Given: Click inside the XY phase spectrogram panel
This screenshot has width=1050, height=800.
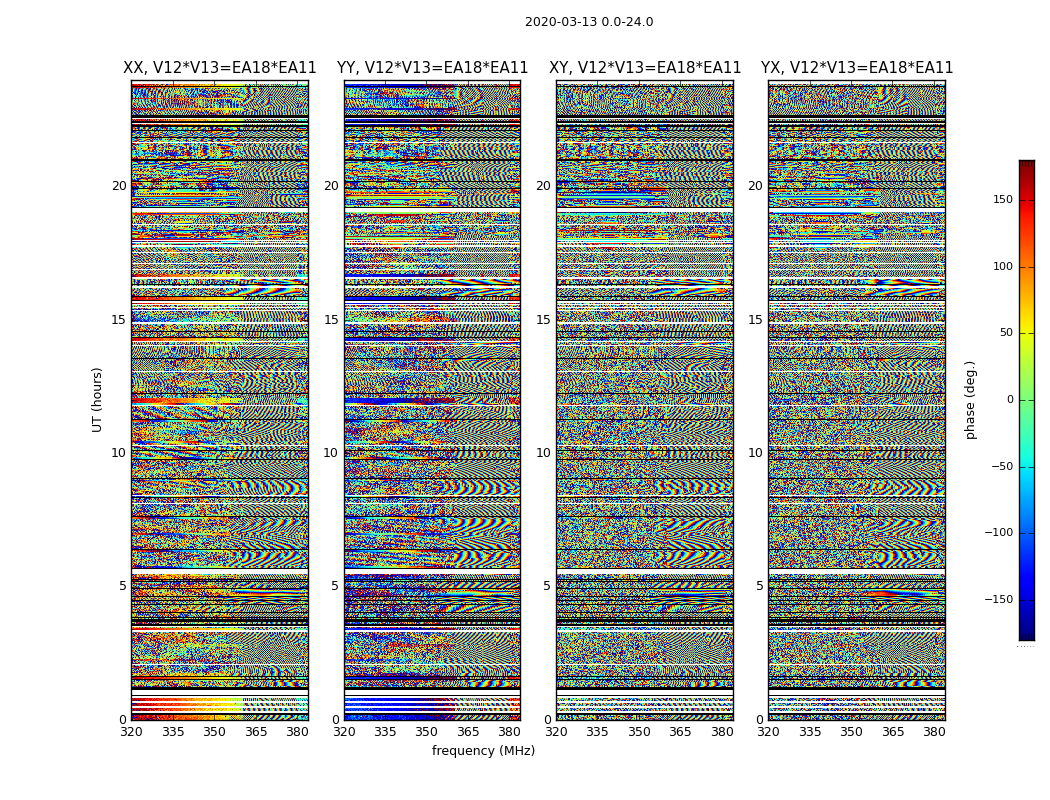Looking at the screenshot, I should 645,400.
